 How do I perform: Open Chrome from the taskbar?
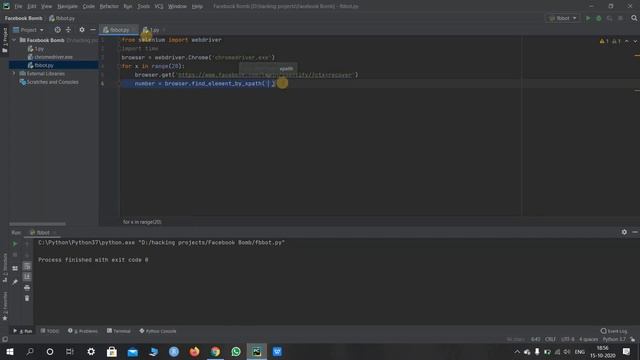[x=215, y=351]
